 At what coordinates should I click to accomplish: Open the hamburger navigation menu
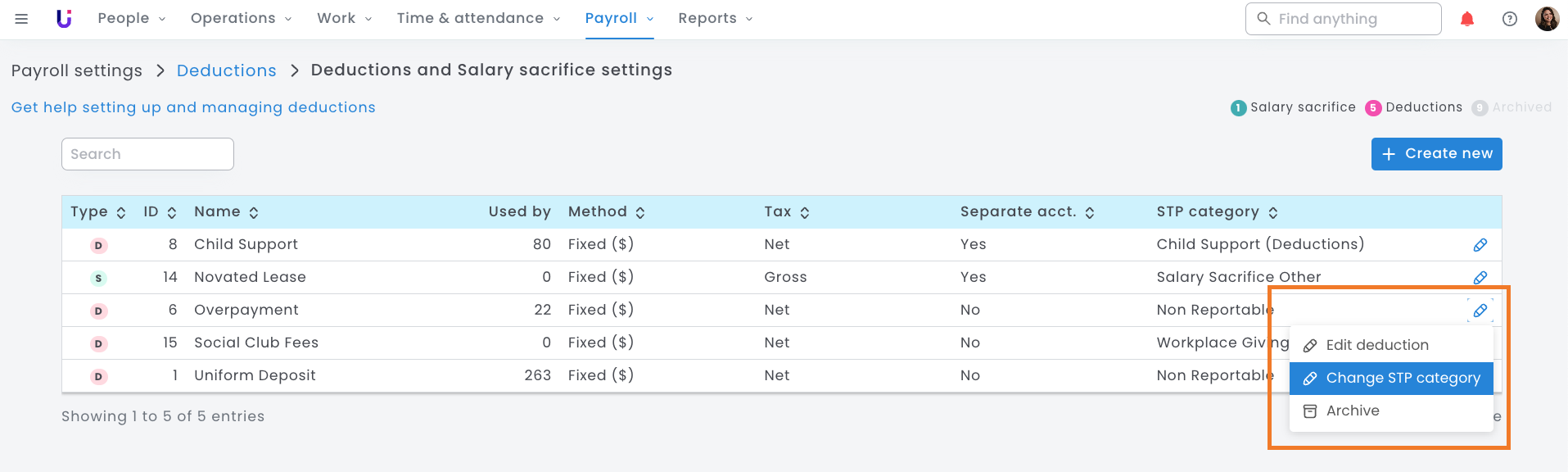[x=21, y=19]
